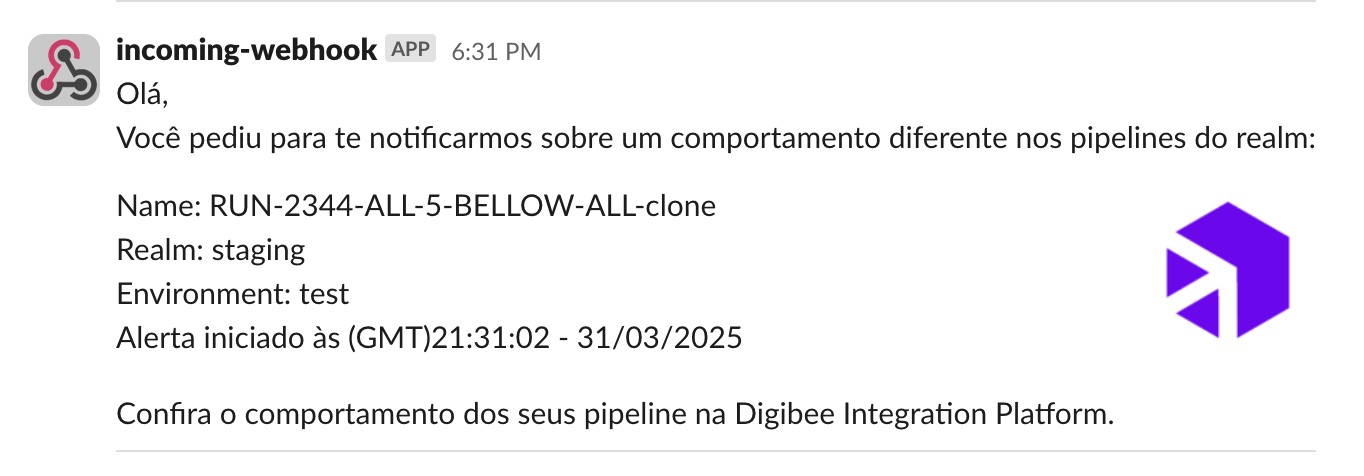The image size is (1364, 476).
Task: Click the APP badge beside sender name
Action: tap(410, 49)
